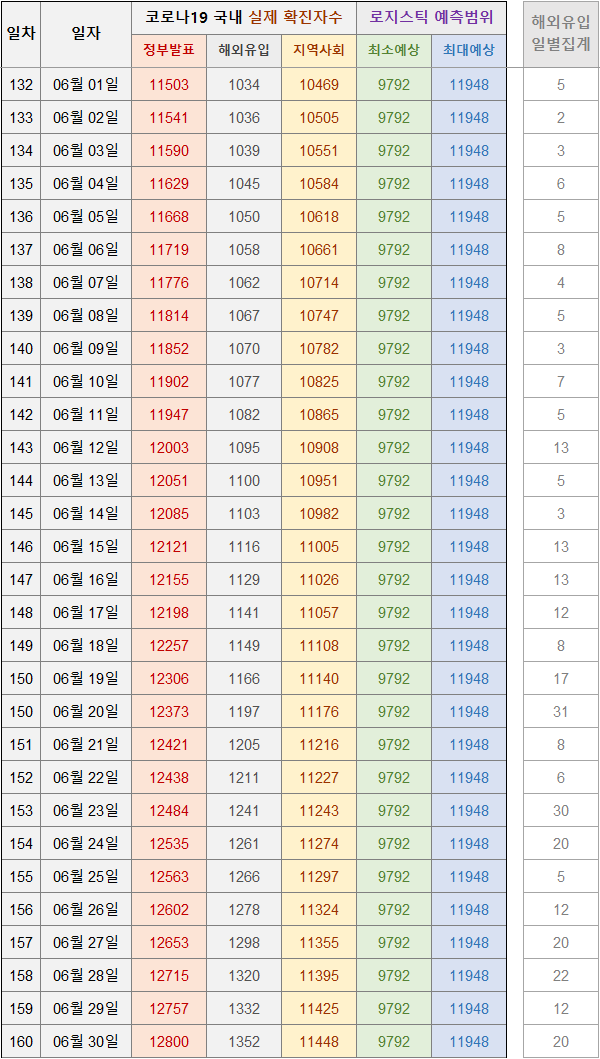
Task: Select overseas inflow value 1241
Action: click(x=244, y=810)
